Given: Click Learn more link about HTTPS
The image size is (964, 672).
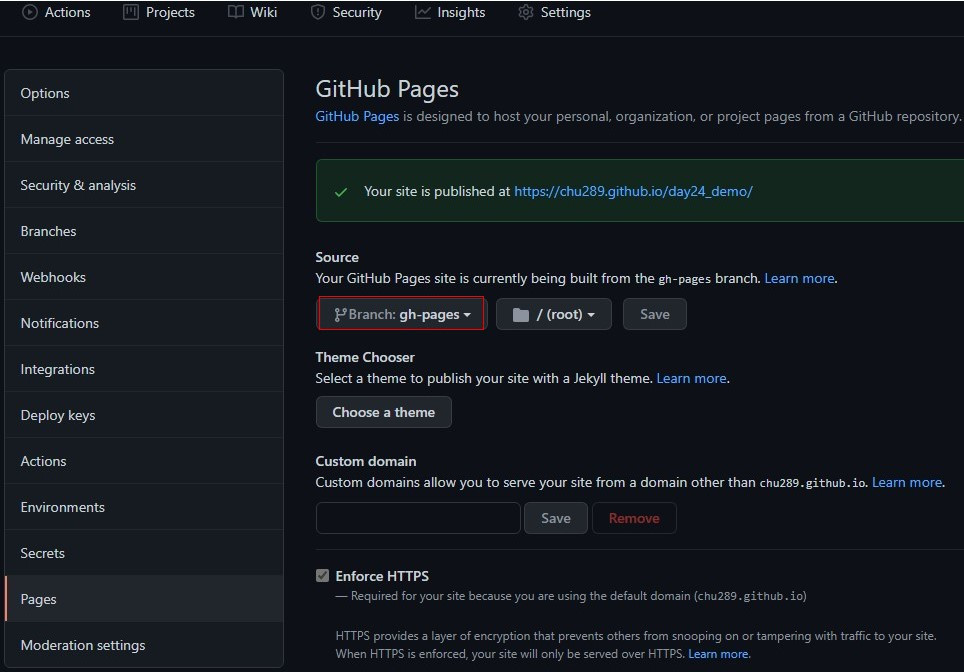Looking at the screenshot, I should coord(718,654).
